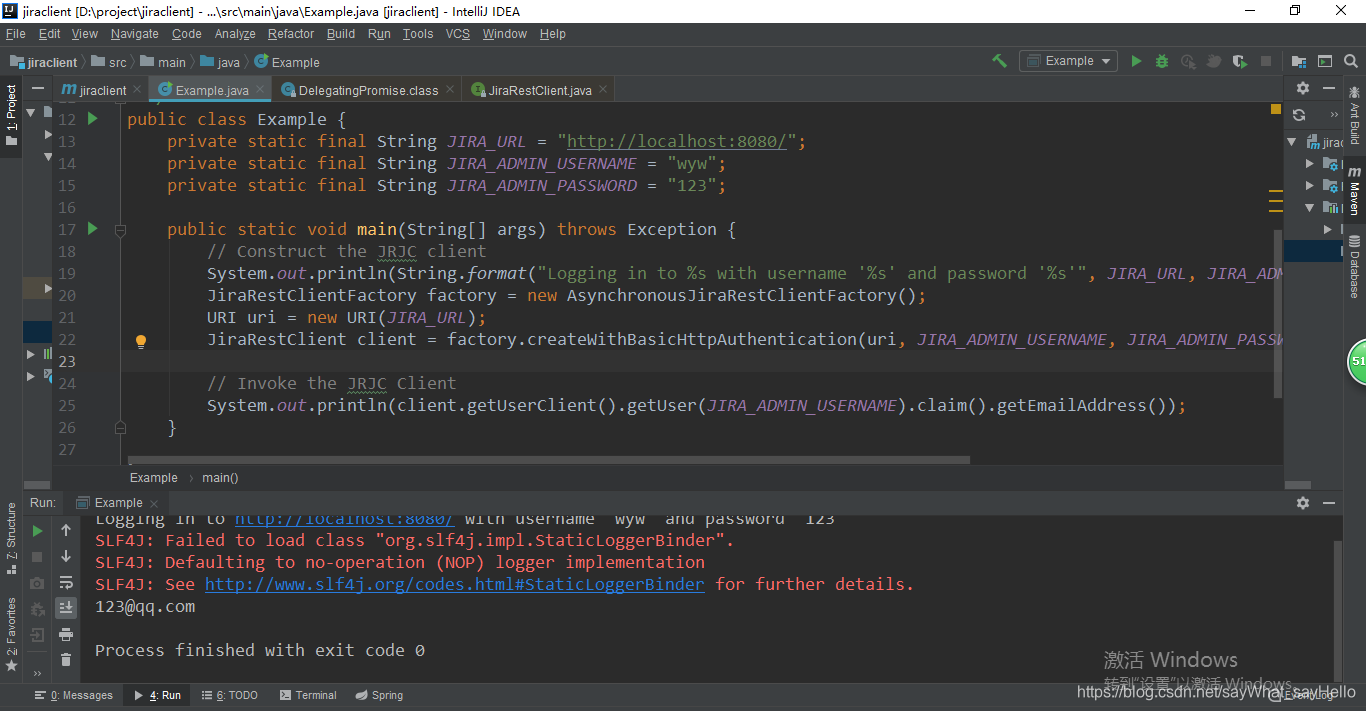Viewport: 1366px width, 711px height.
Task: Click Exit icon in Run panel sidebar
Action: click(38, 634)
